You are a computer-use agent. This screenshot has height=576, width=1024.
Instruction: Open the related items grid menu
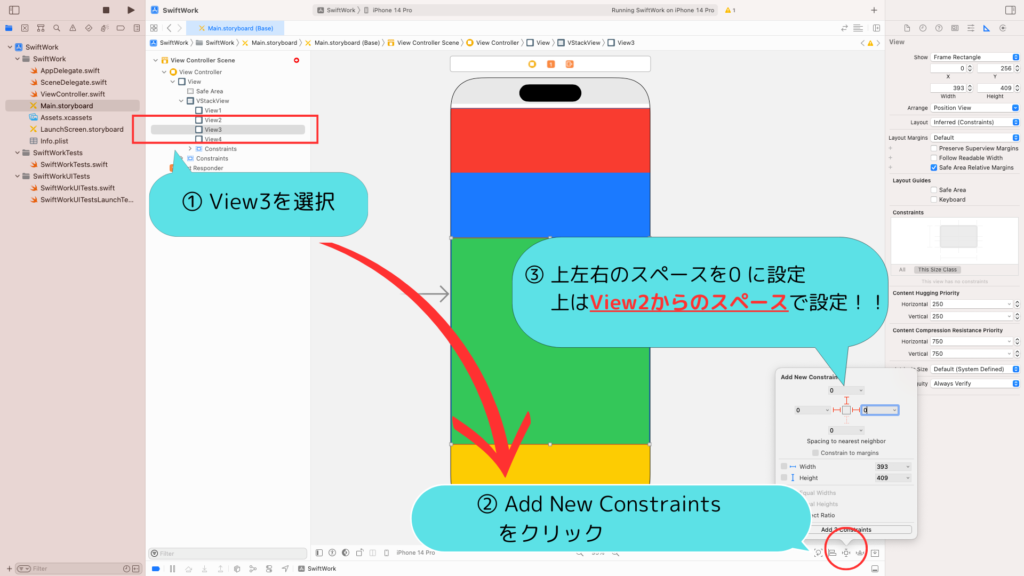point(154,28)
